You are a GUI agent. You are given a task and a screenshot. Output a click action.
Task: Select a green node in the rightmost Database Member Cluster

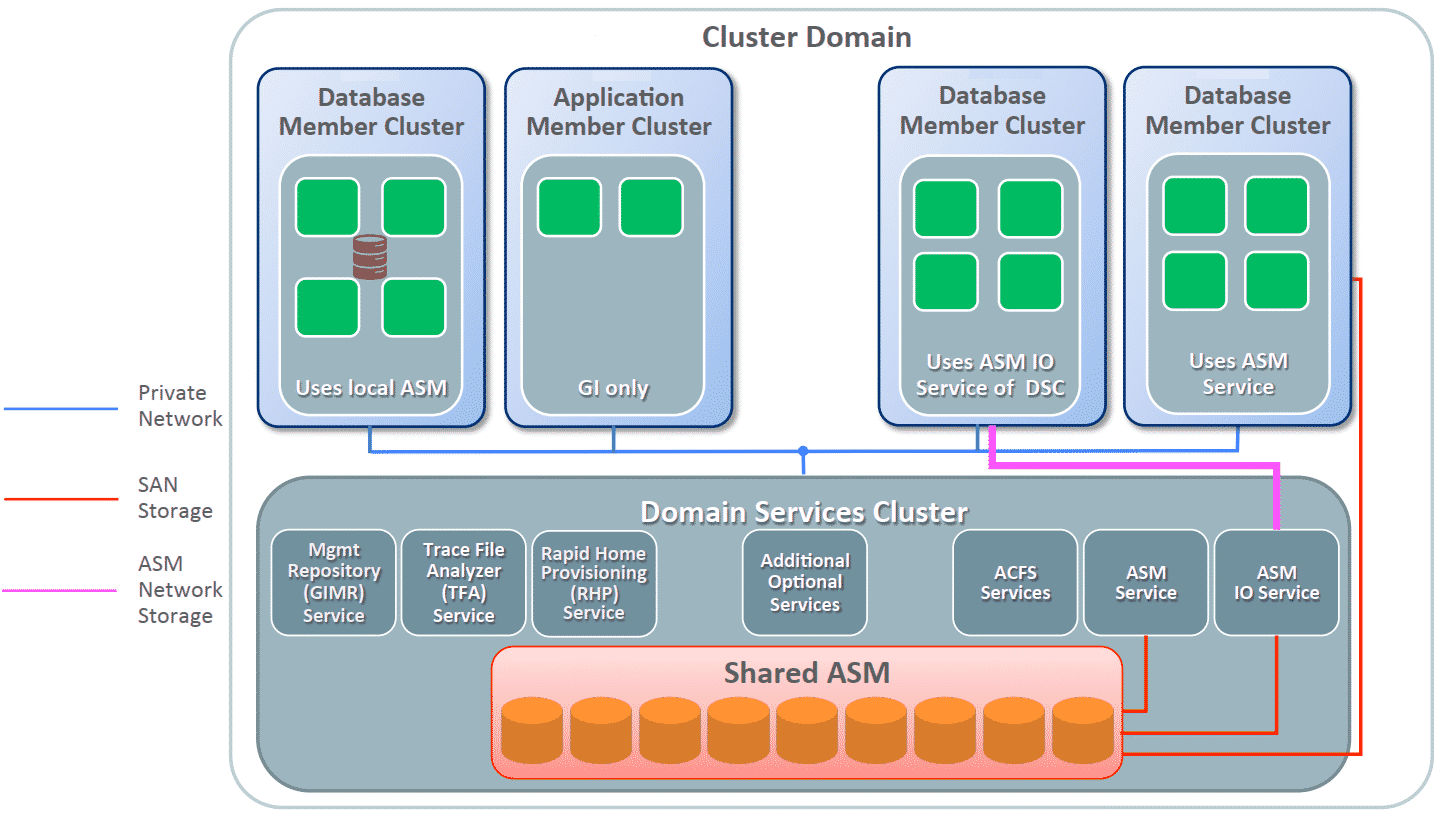click(x=1196, y=207)
